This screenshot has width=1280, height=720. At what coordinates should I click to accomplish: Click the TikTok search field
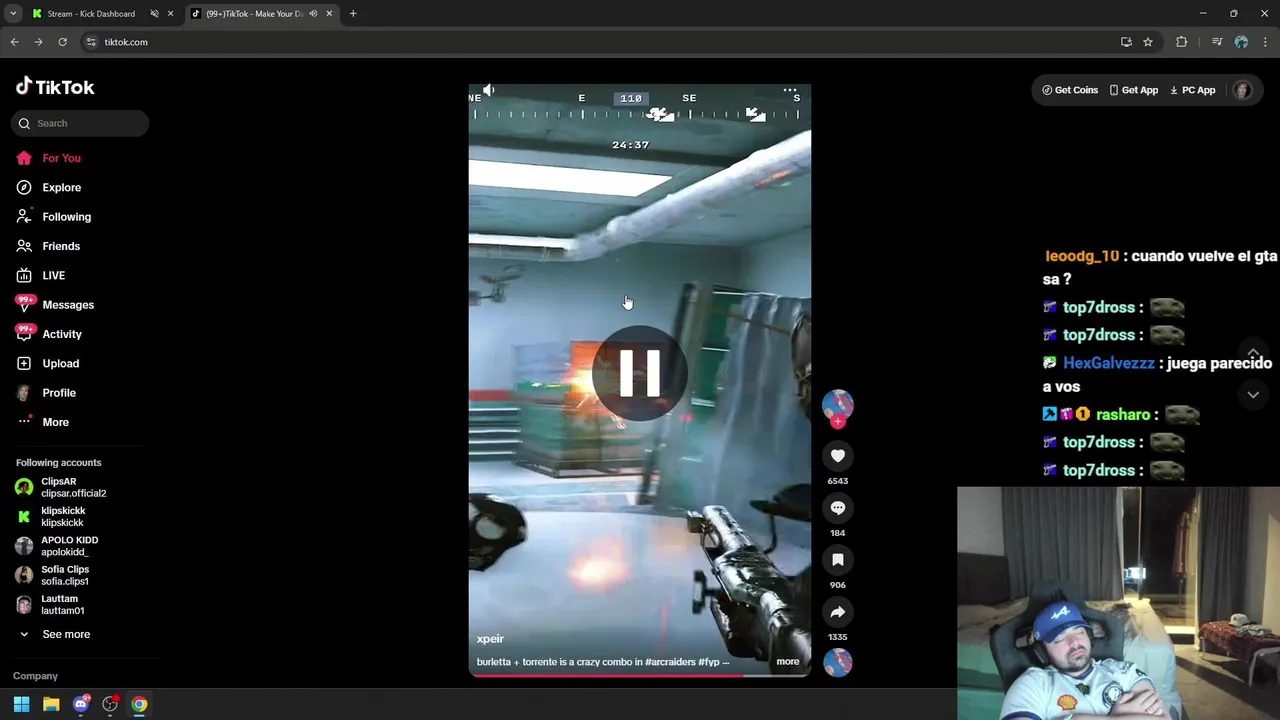click(x=80, y=123)
